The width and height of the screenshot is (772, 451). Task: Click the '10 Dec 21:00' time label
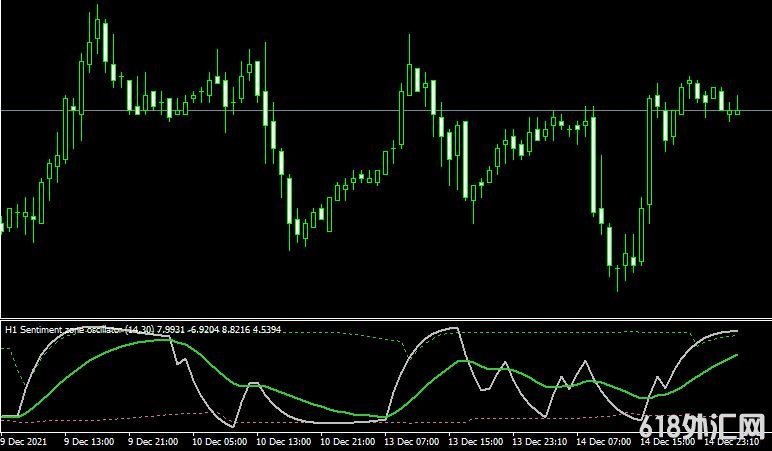(348, 442)
